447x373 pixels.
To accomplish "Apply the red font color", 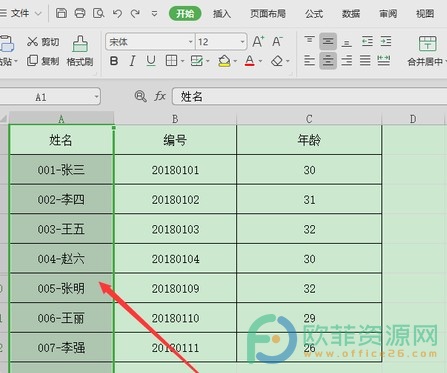I will pos(250,61).
